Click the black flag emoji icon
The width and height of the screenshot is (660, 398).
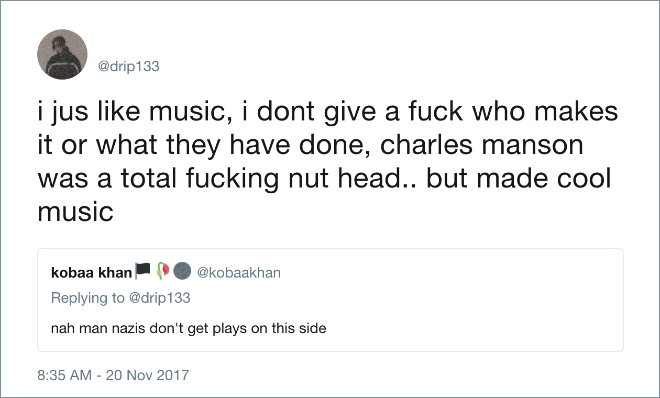pyautogui.click(x=143, y=271)
